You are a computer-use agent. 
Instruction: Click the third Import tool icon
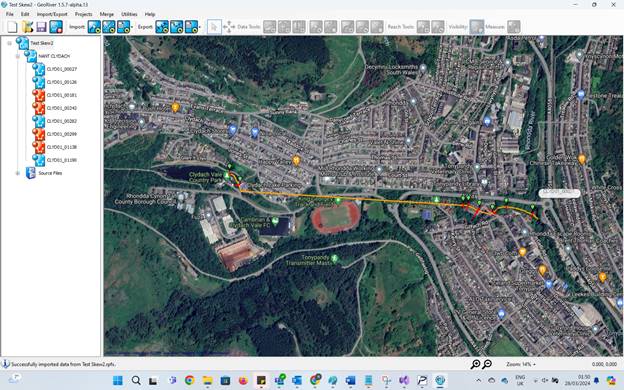[x=123, y=27]
